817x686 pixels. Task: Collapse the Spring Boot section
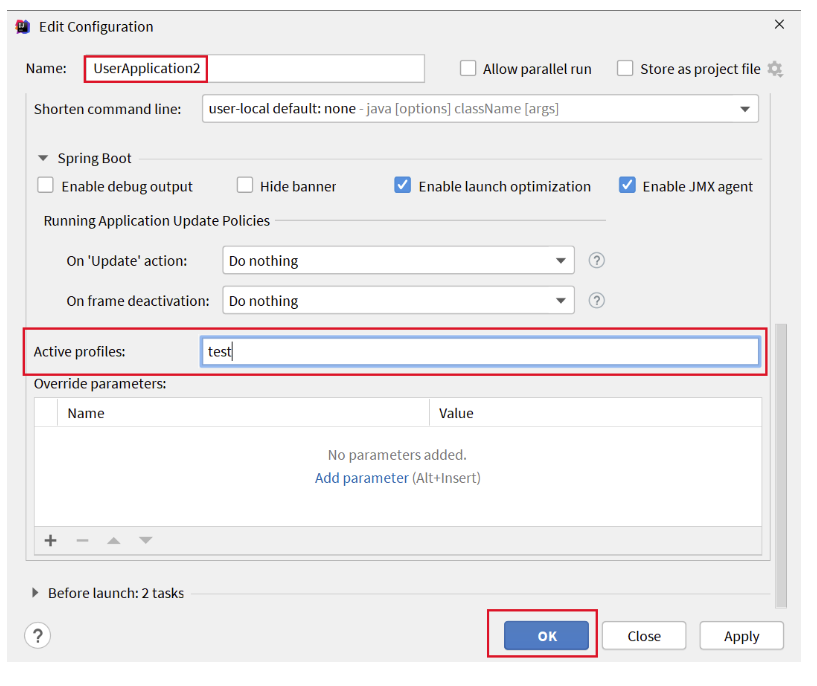(x=43, y=158)
